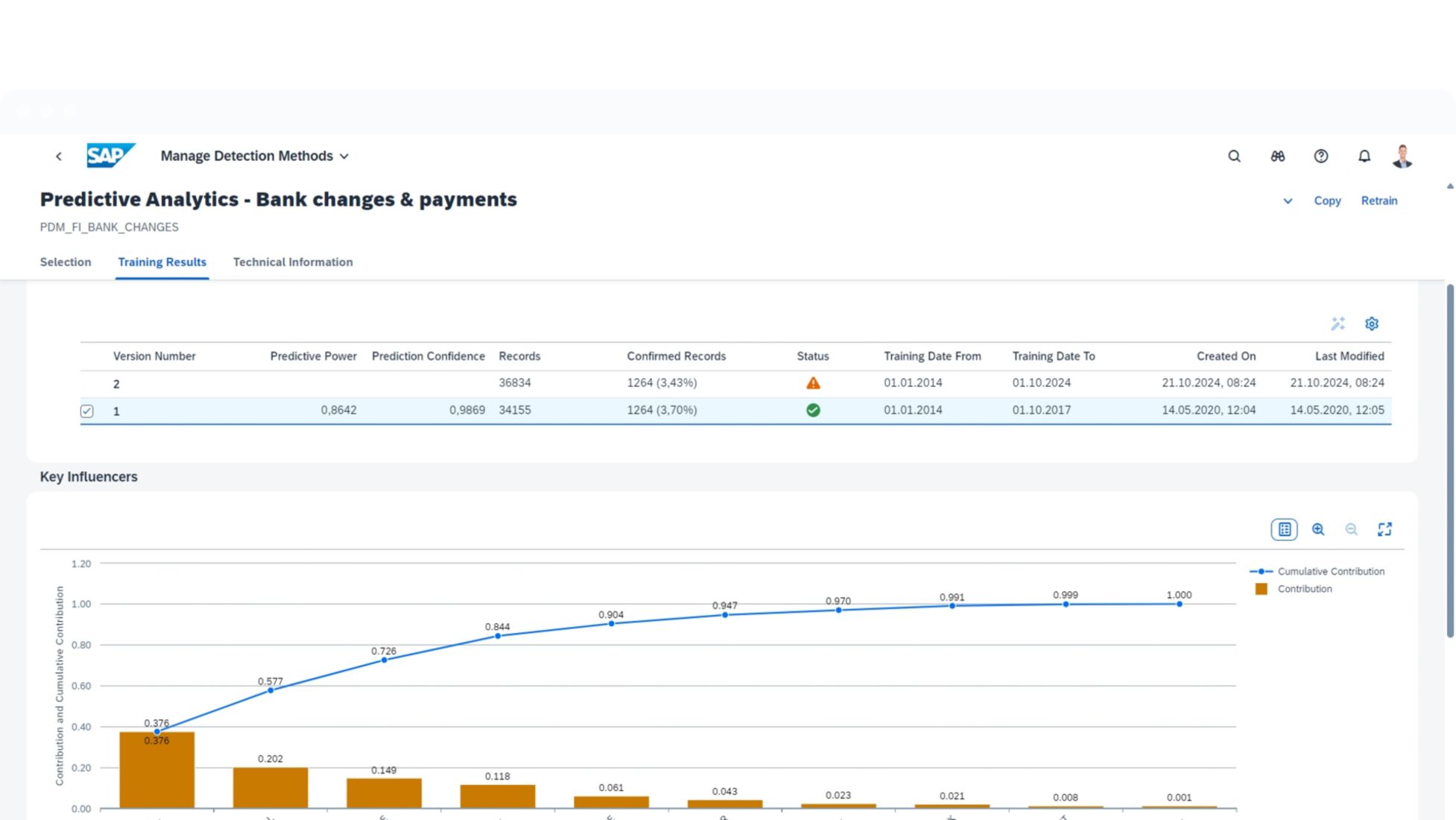Expand Manage Detection Methods dropdown

pyautogui.click(x=344, y=156)
